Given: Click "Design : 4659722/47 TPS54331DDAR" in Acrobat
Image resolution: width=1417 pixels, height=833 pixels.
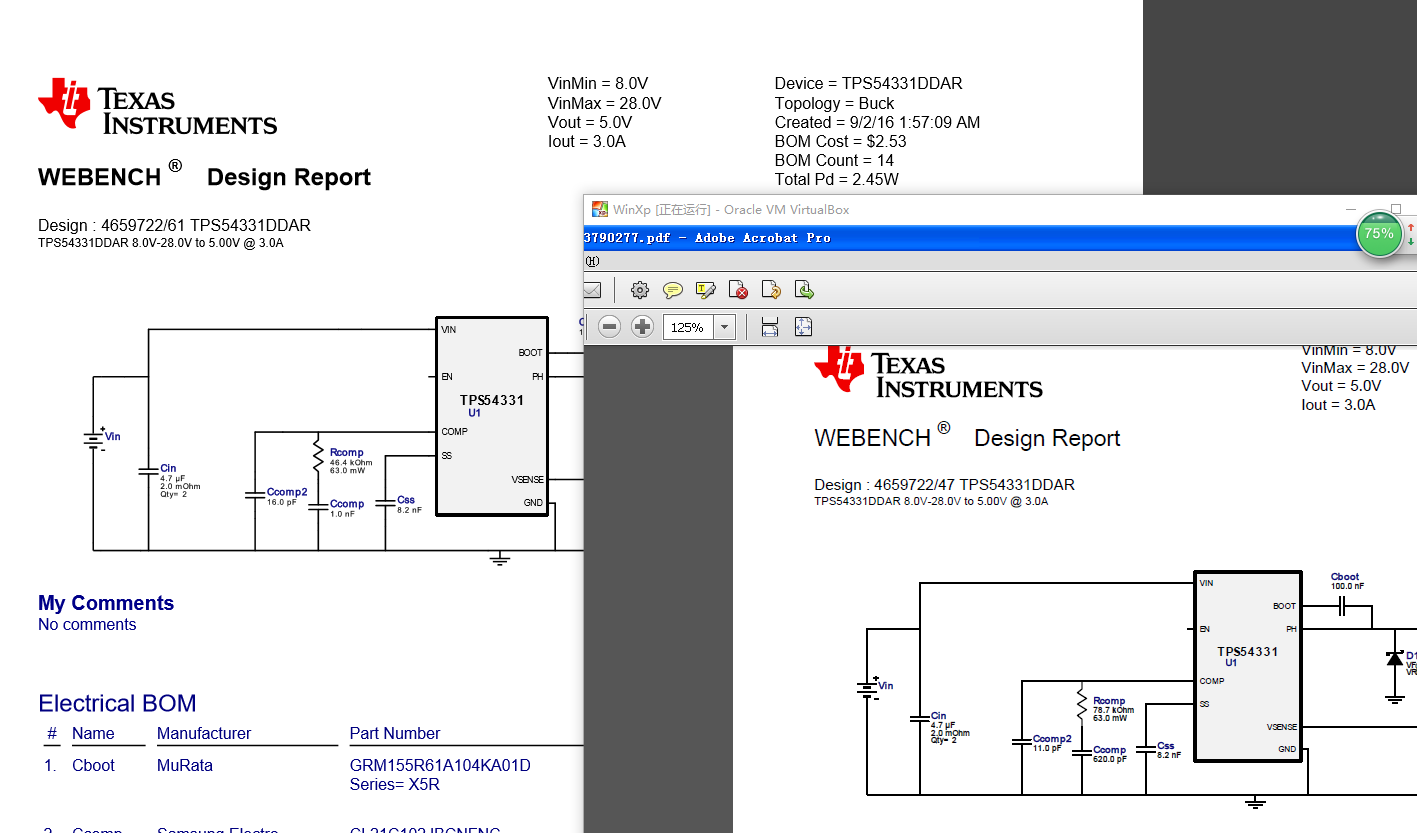Looking at the screenshot, I should point(944,485).
